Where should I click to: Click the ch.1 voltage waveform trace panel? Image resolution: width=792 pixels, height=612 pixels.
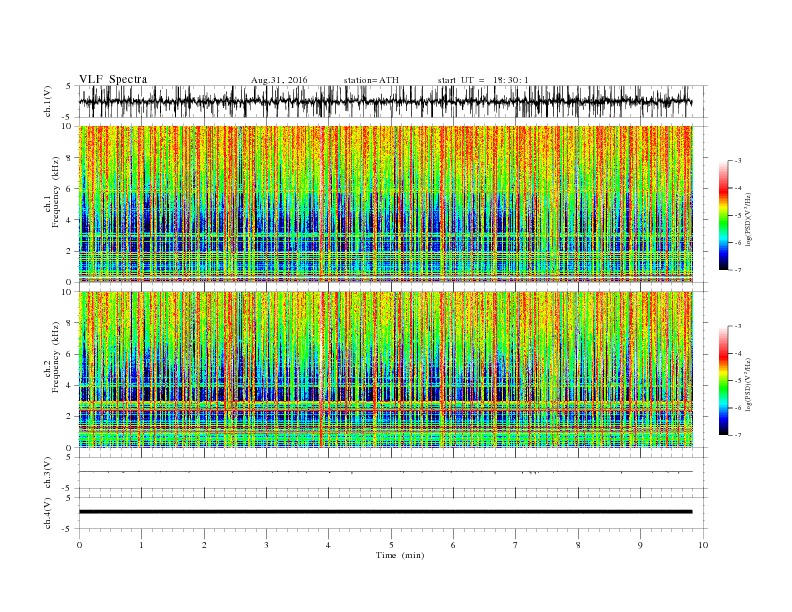[393, 101]
